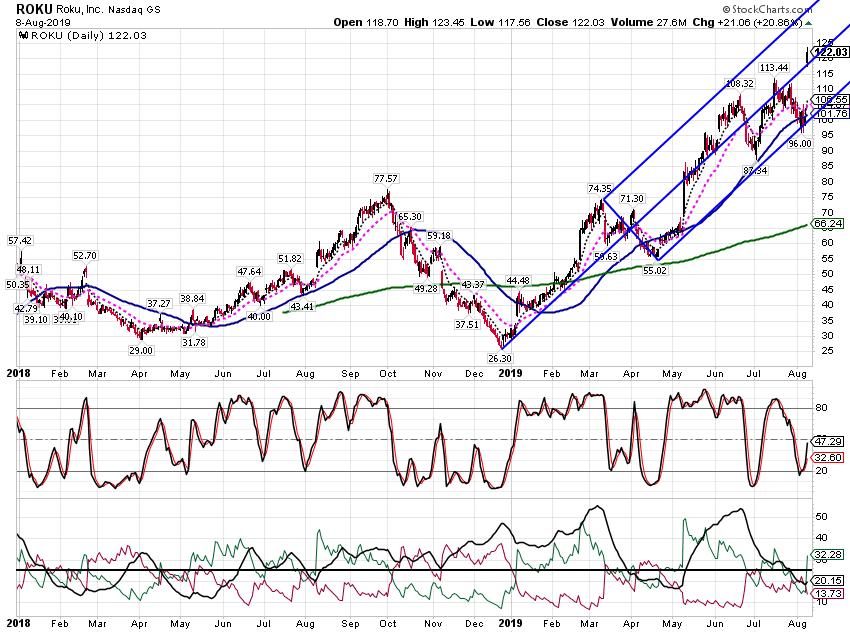850x633 pixels.
Task: Select the chart date "8-Aug-2019"
Action: [x=43, y=23]
